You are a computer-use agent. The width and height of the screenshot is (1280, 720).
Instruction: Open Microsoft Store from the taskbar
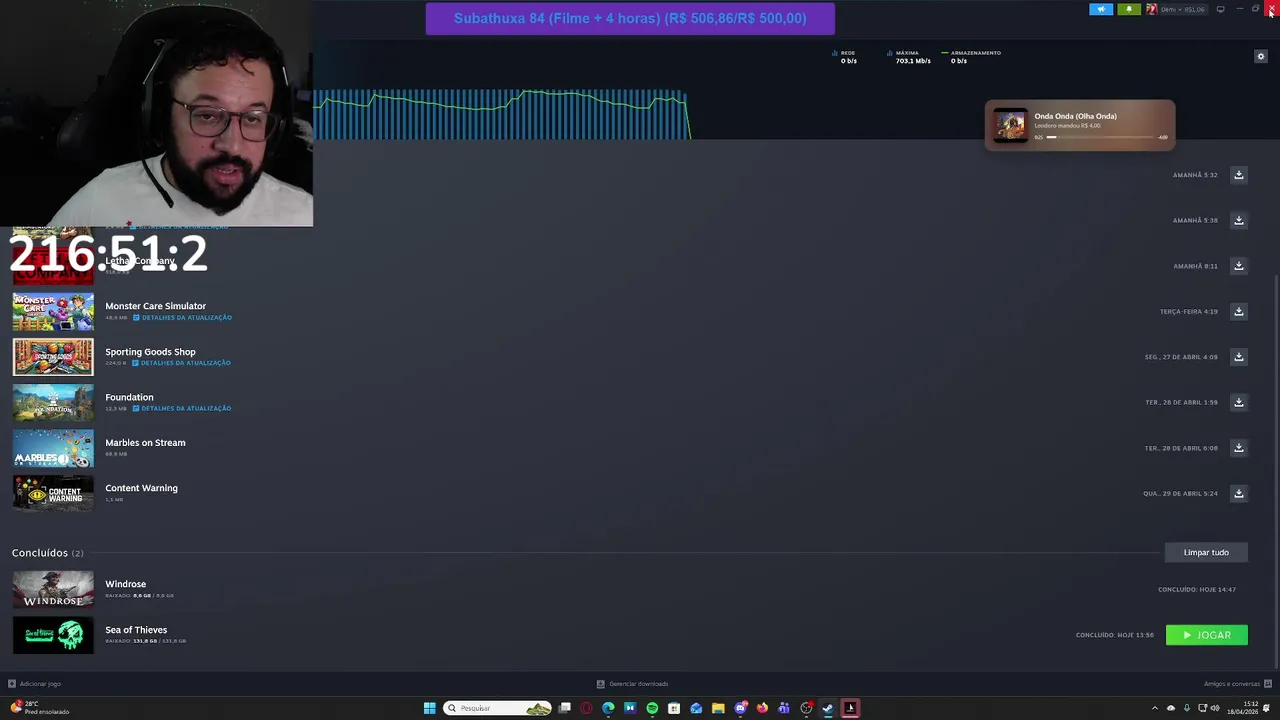point(674,708)
